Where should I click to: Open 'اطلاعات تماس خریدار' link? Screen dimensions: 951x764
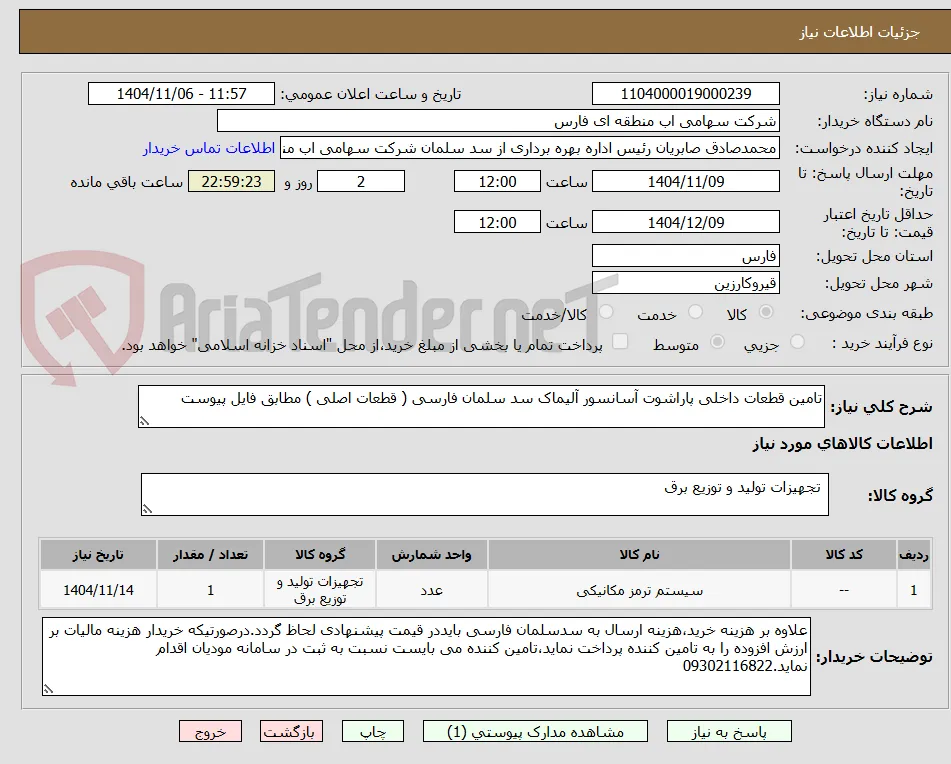(x=209, y=149)
